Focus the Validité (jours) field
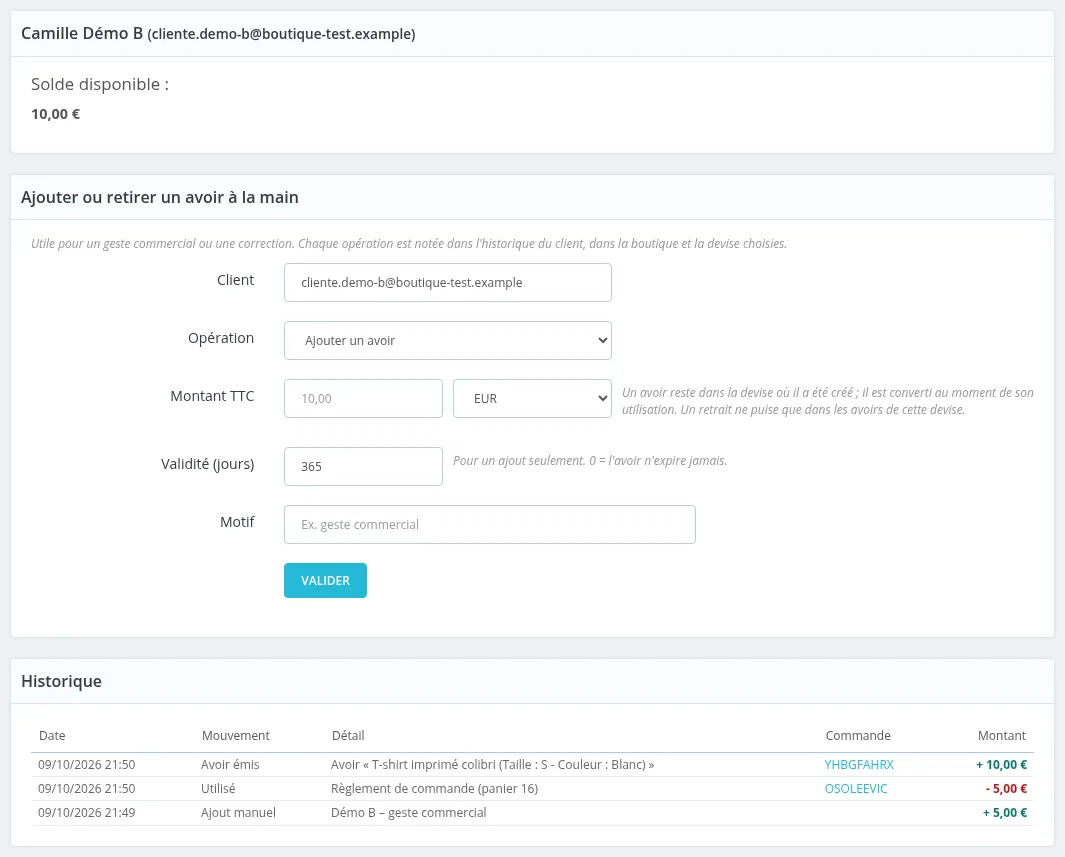This screenshot has height=857, width=1065. coord(363,467)
